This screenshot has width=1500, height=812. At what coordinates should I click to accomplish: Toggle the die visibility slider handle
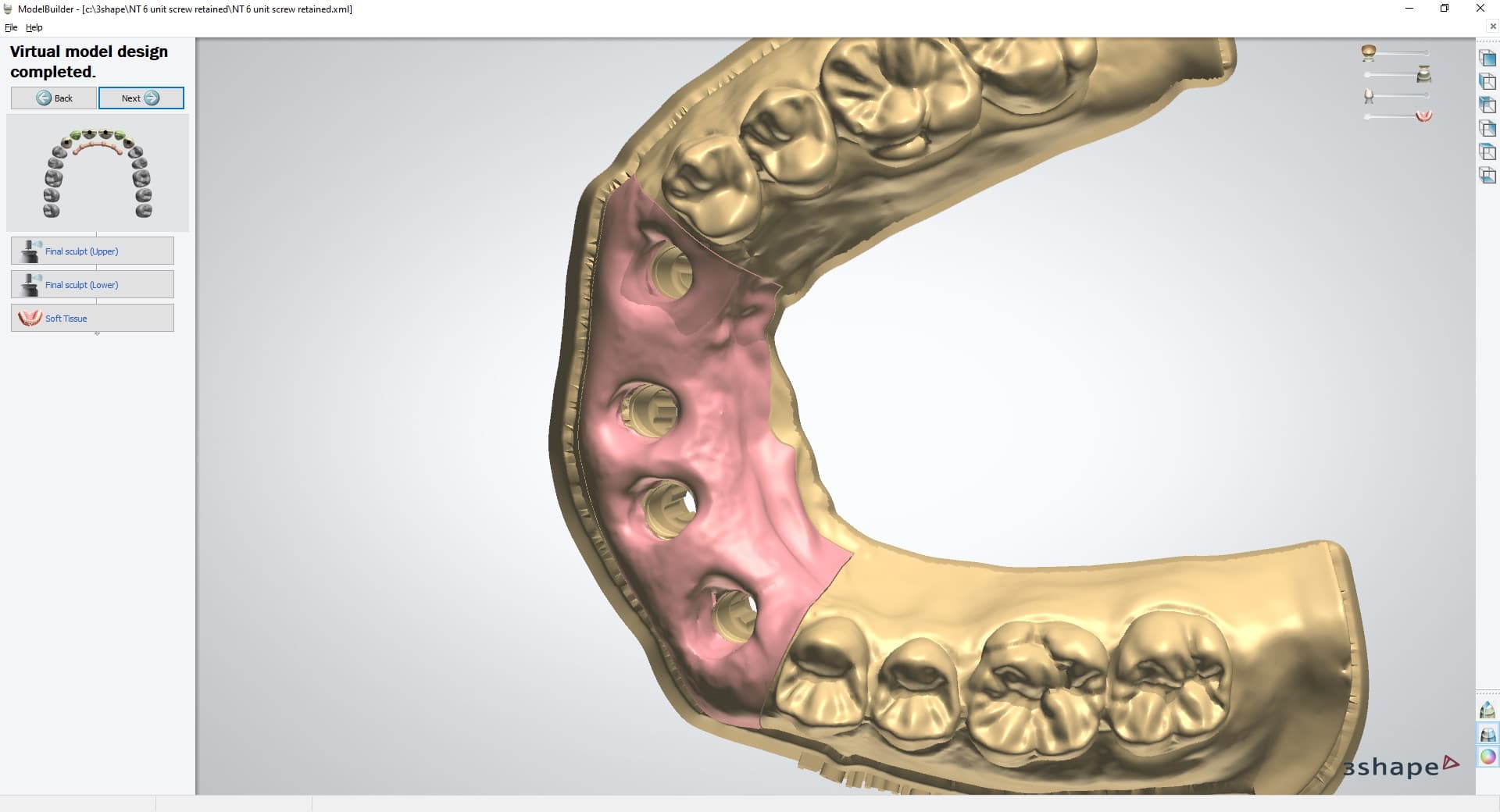click(x=1427, y=95)
